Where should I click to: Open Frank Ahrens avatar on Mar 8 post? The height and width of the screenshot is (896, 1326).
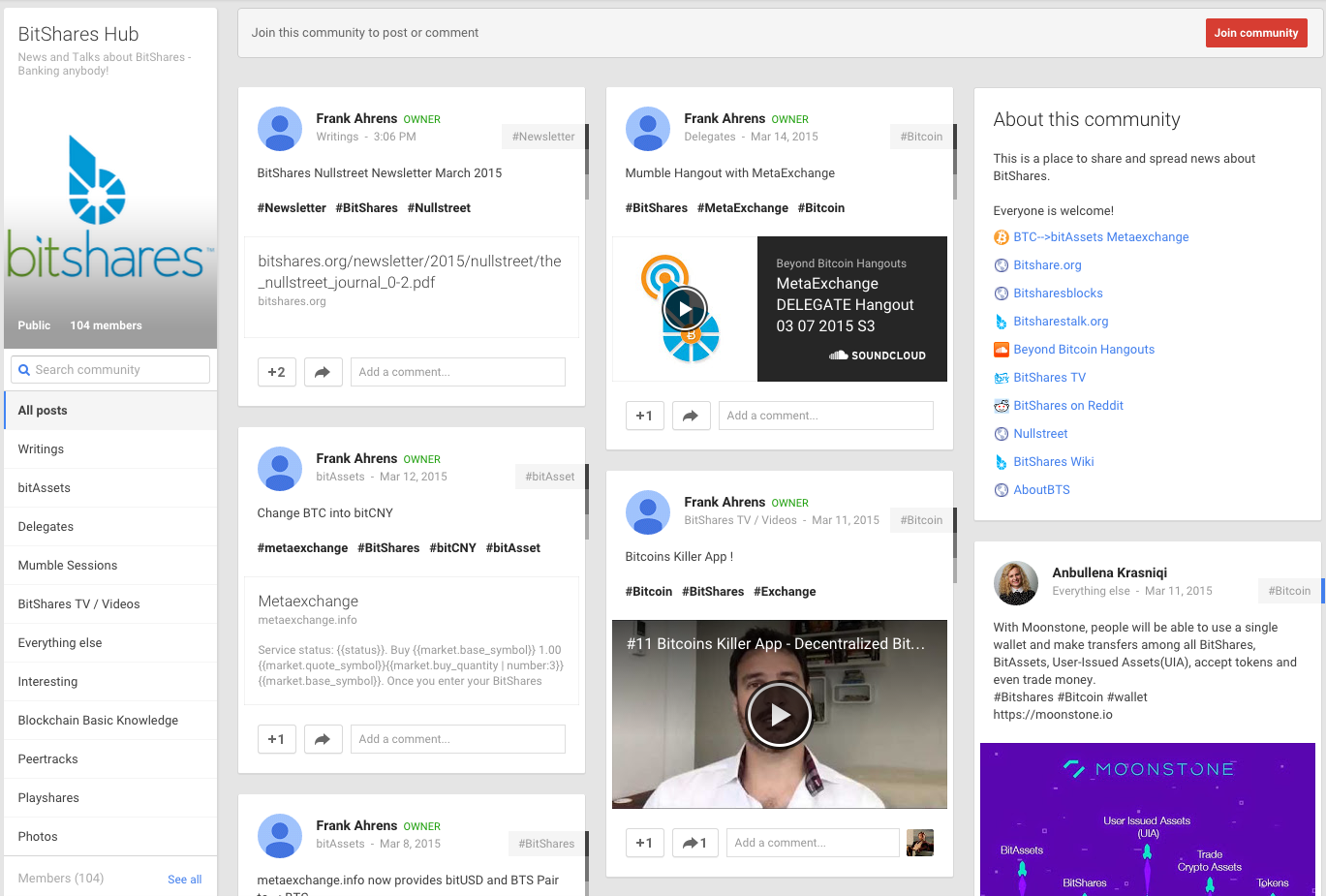(x=280, y=836)
